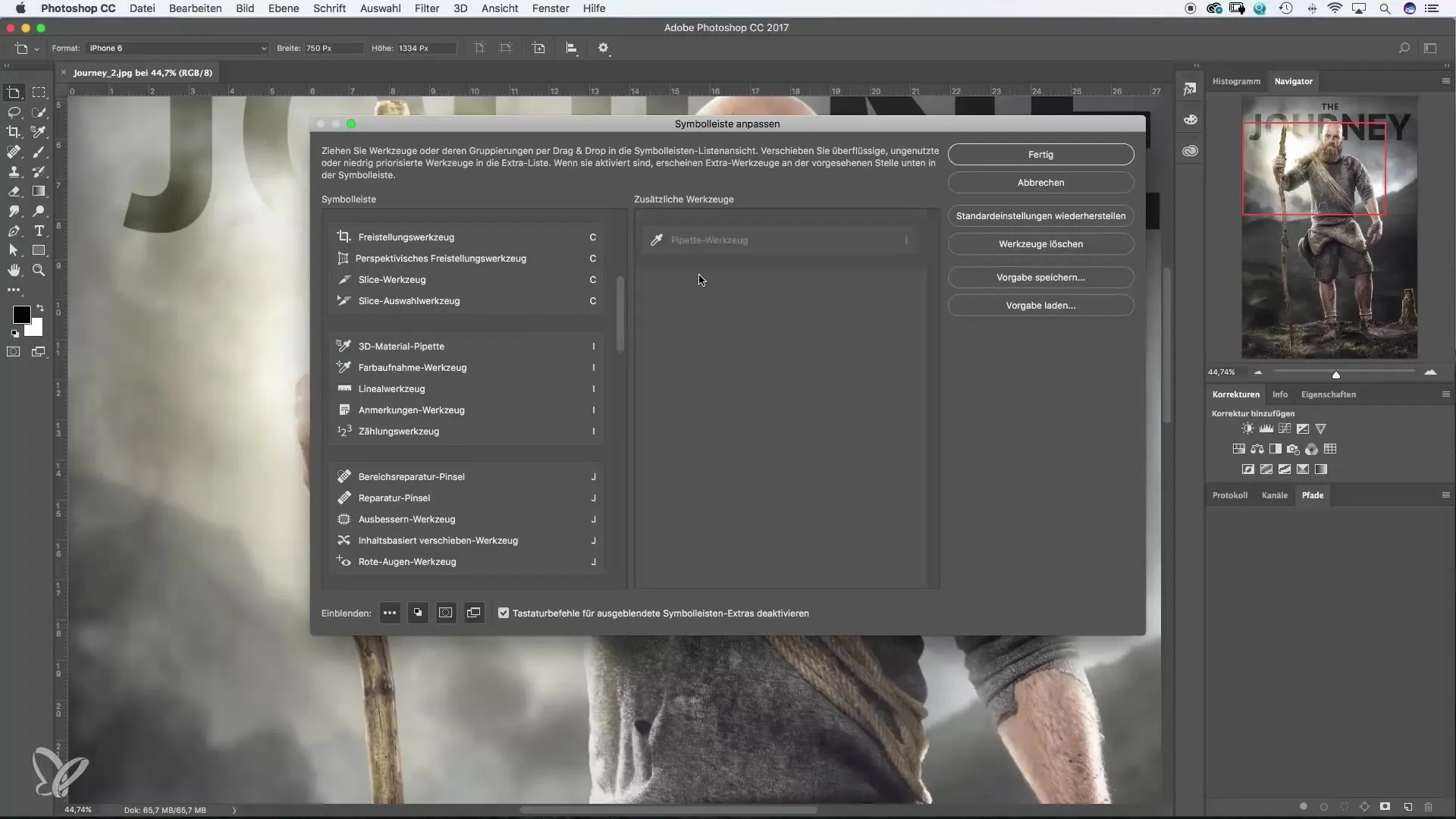Select the Crop tool in the left toolbar
The height and width of the screenshot is (819, 1456).
click(14, 132)
